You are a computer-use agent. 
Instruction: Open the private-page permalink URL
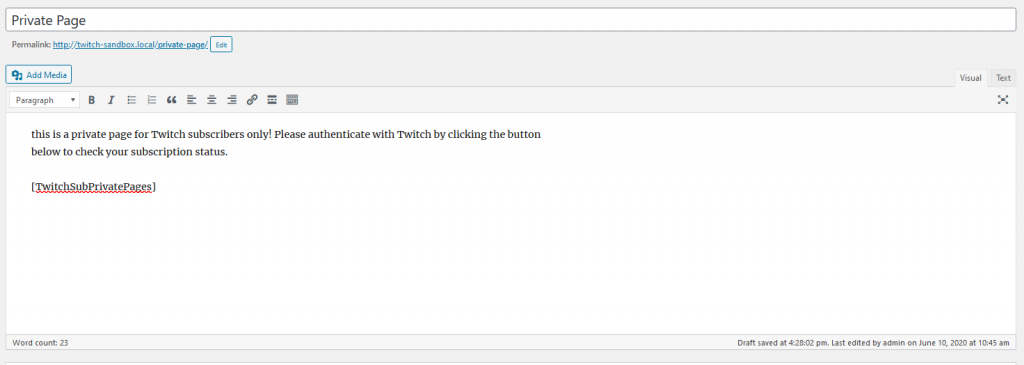tap(131, 44)
